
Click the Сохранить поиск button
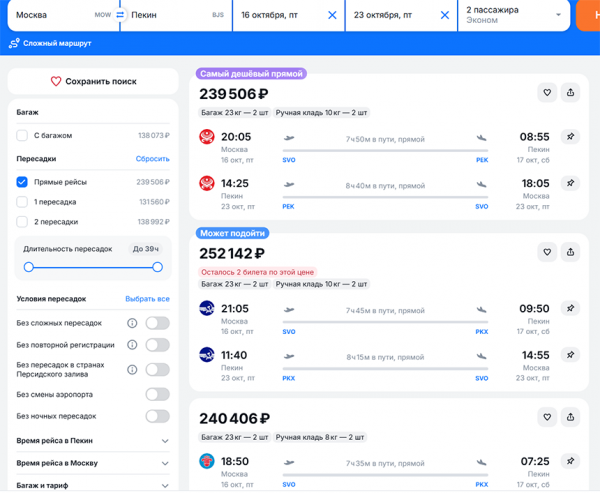coord(93,82)
